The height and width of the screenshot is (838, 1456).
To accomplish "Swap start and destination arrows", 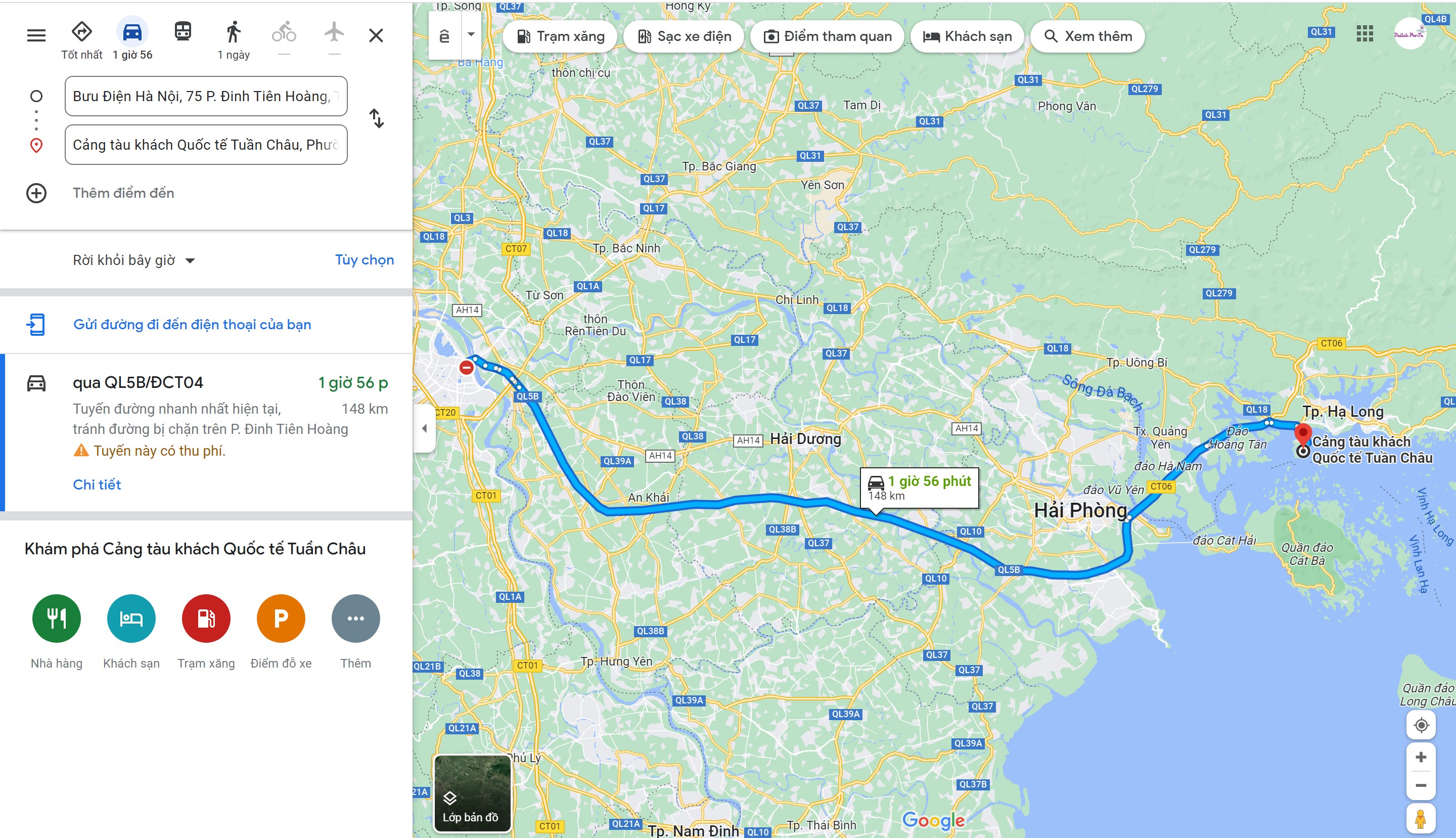I will [x=376, y=118].
